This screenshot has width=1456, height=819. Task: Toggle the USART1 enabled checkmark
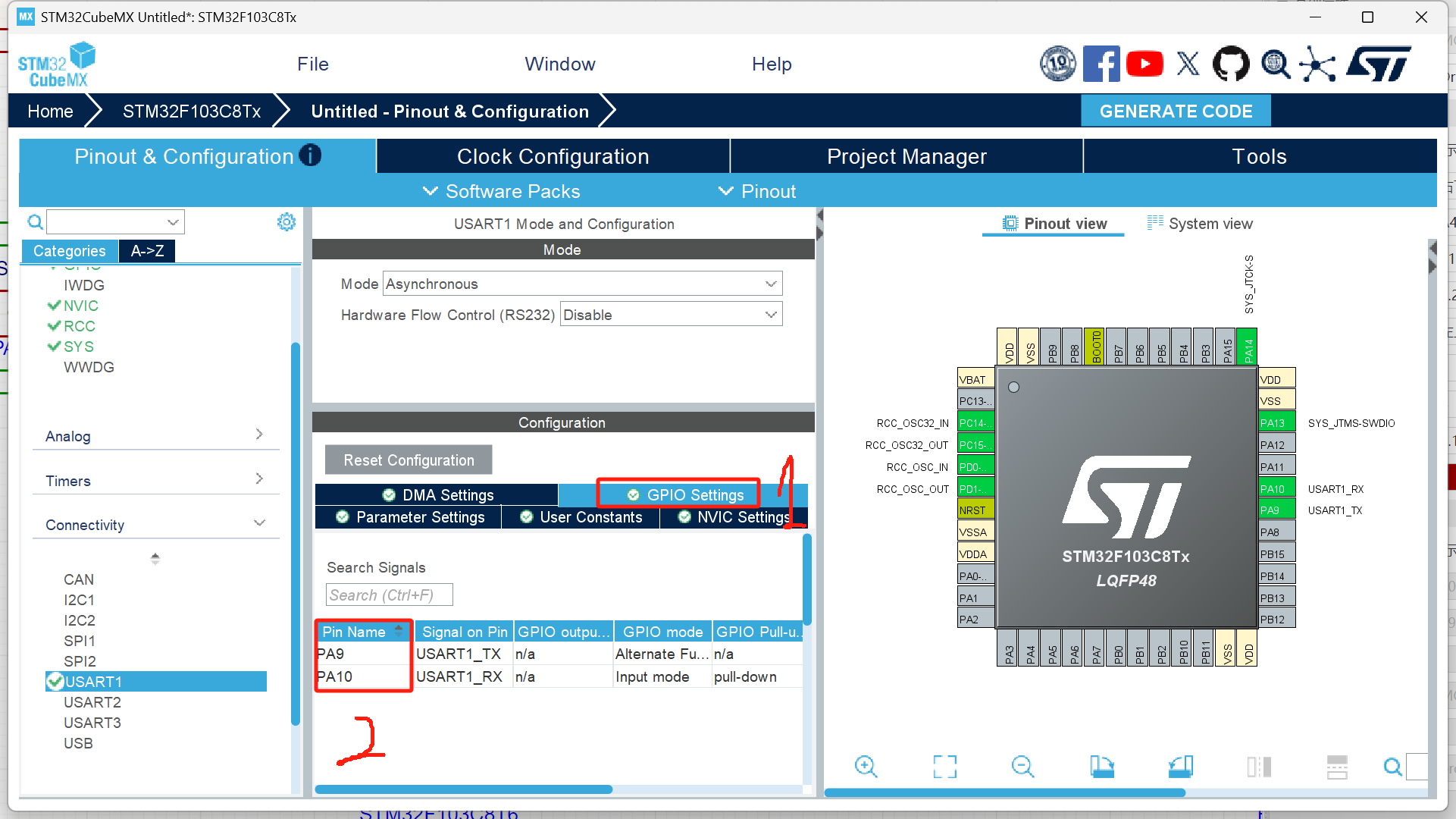[x=55, y=681]
